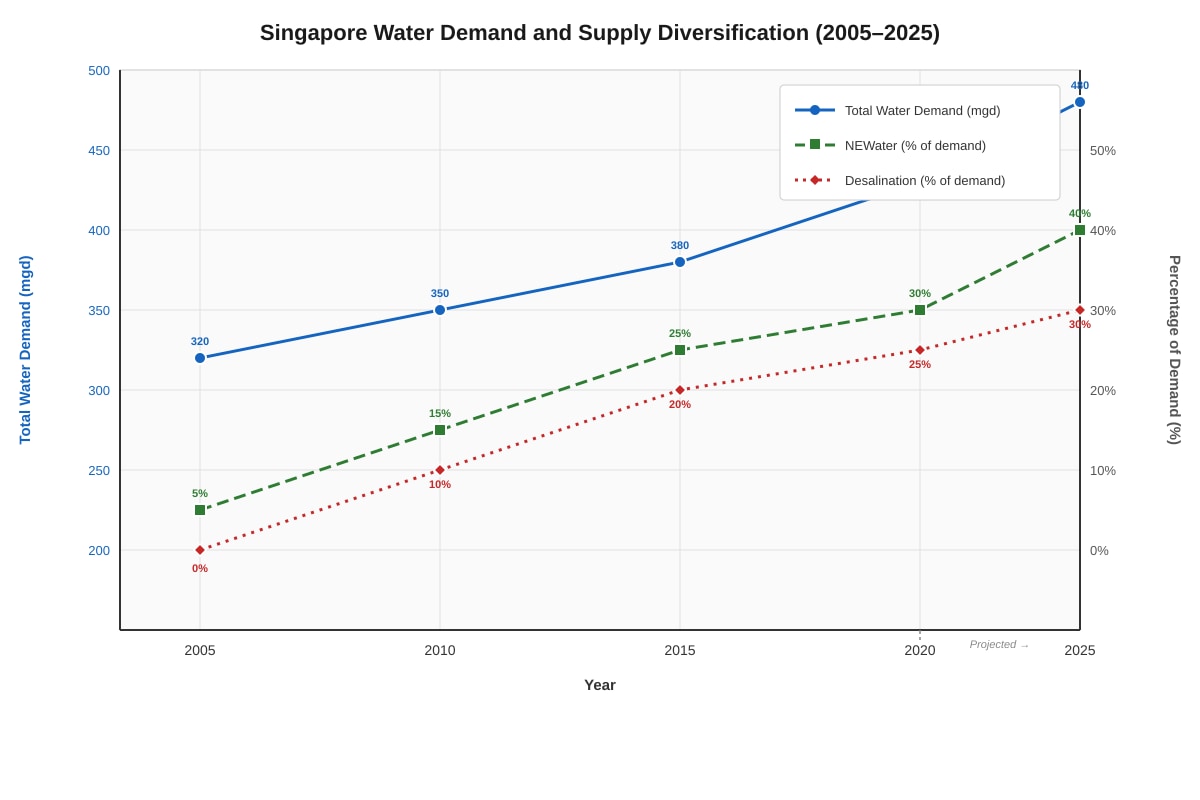1200x800 pixels.
Task: Click the 2010 x-axis tick label
Action: (x=440, y=650)
